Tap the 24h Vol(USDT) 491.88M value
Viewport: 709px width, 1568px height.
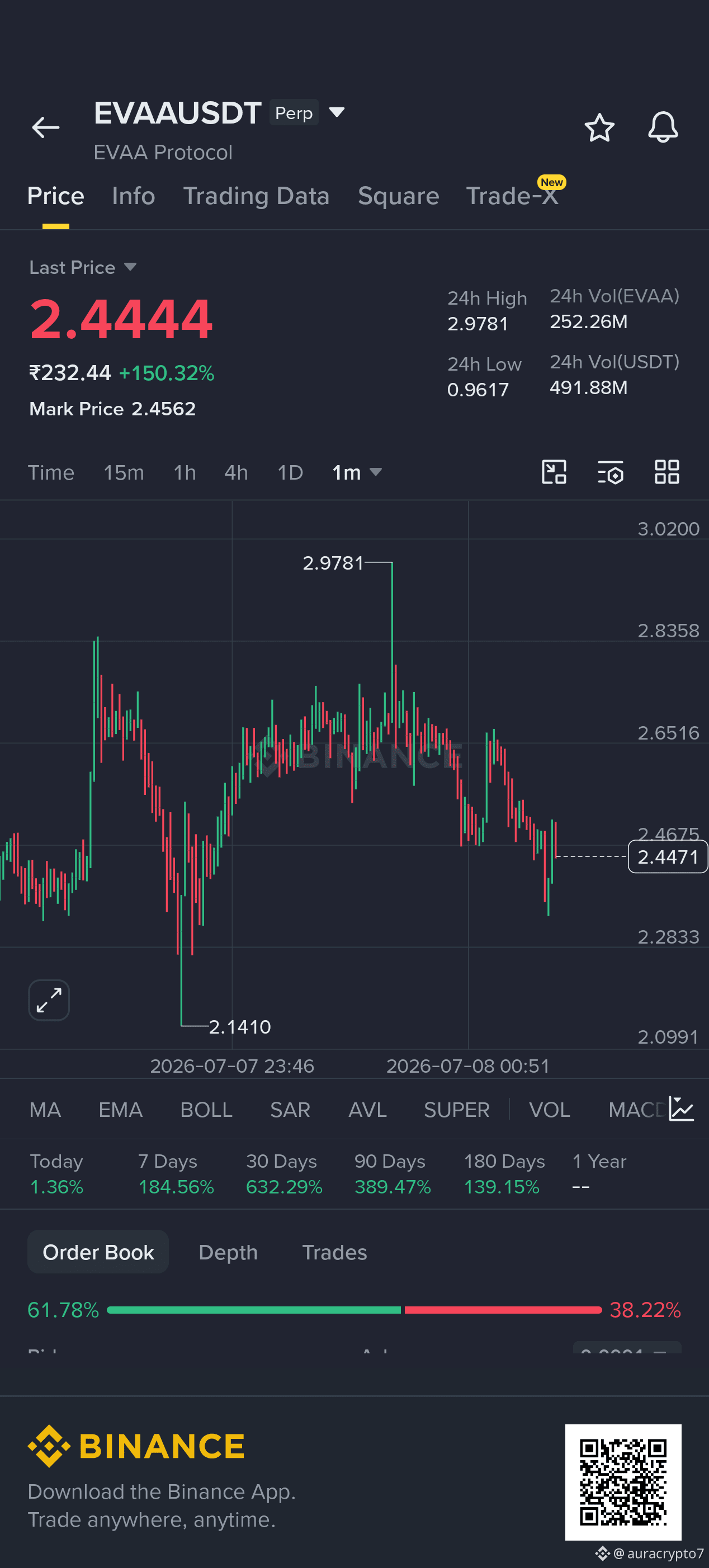click(588, 387)
